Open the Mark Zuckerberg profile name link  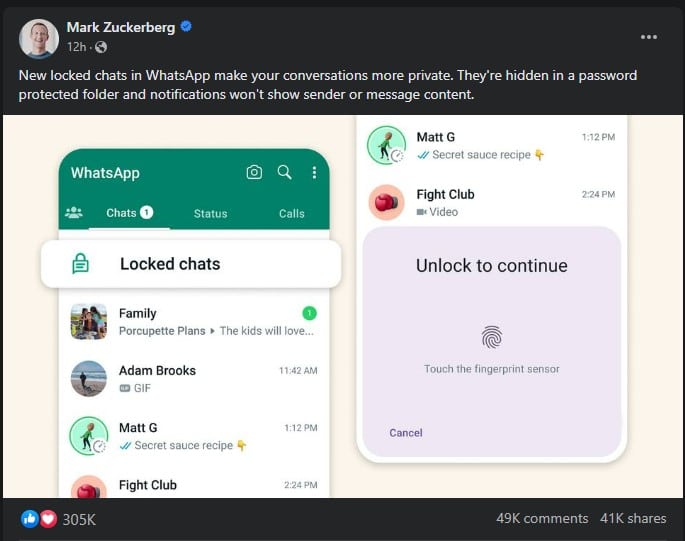[x=121, y=27]
